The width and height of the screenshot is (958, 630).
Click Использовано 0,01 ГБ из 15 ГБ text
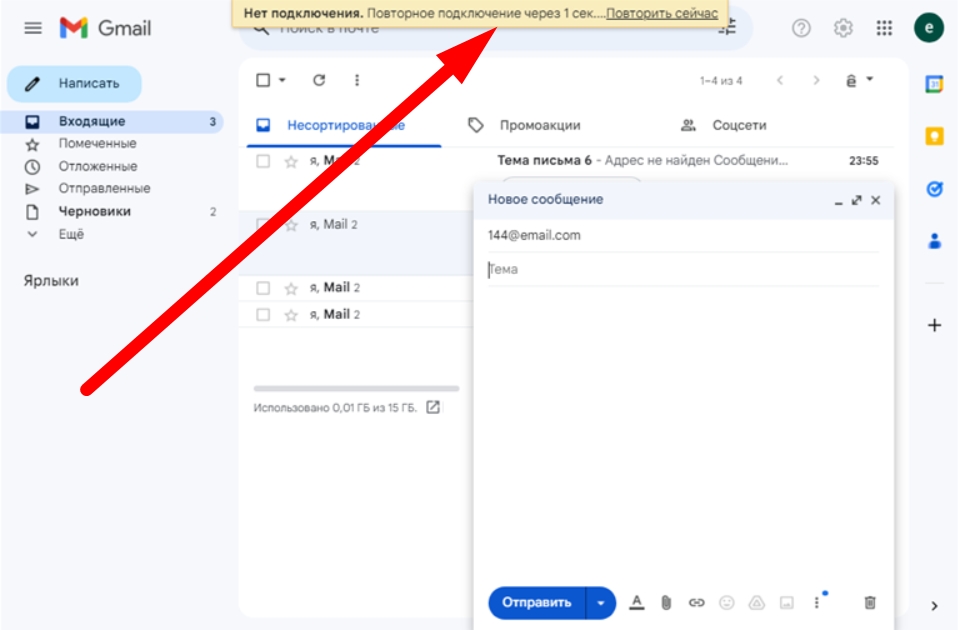[x=335, y=408]
